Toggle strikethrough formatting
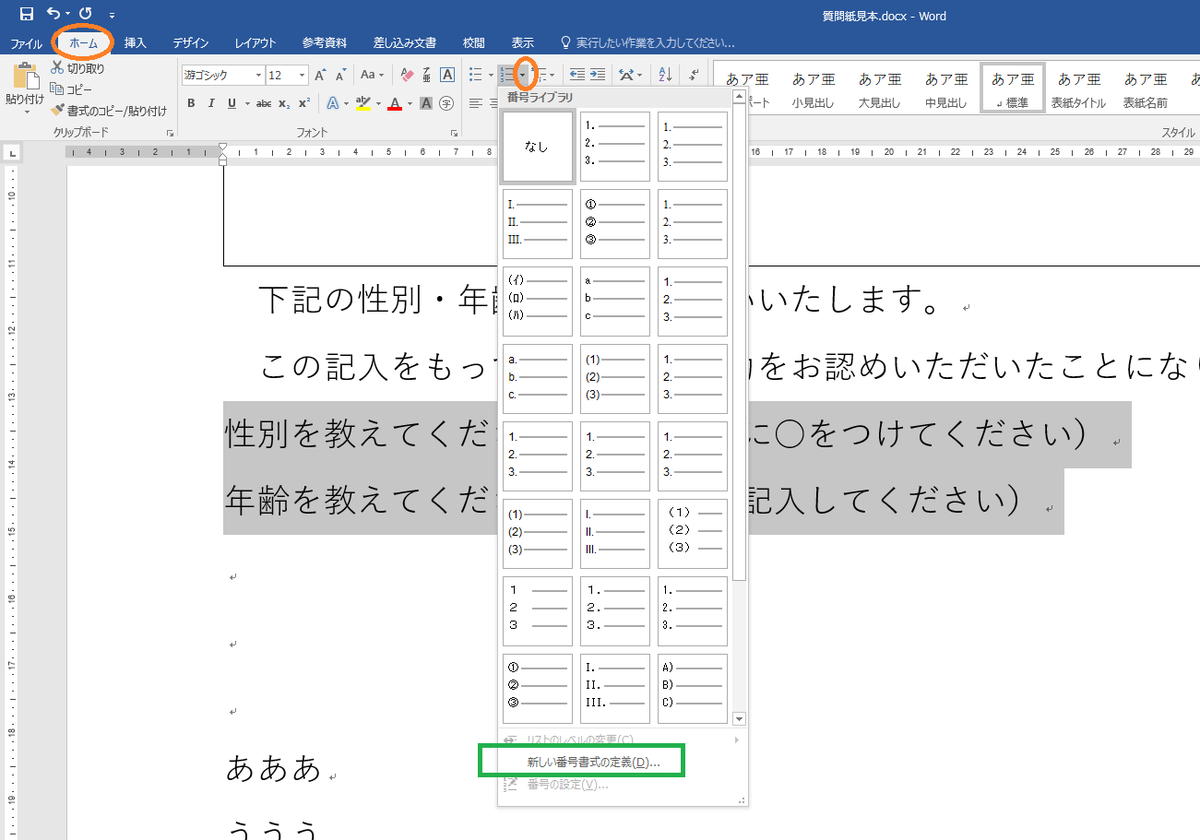 pyautogui.click(x=264, y=103)
